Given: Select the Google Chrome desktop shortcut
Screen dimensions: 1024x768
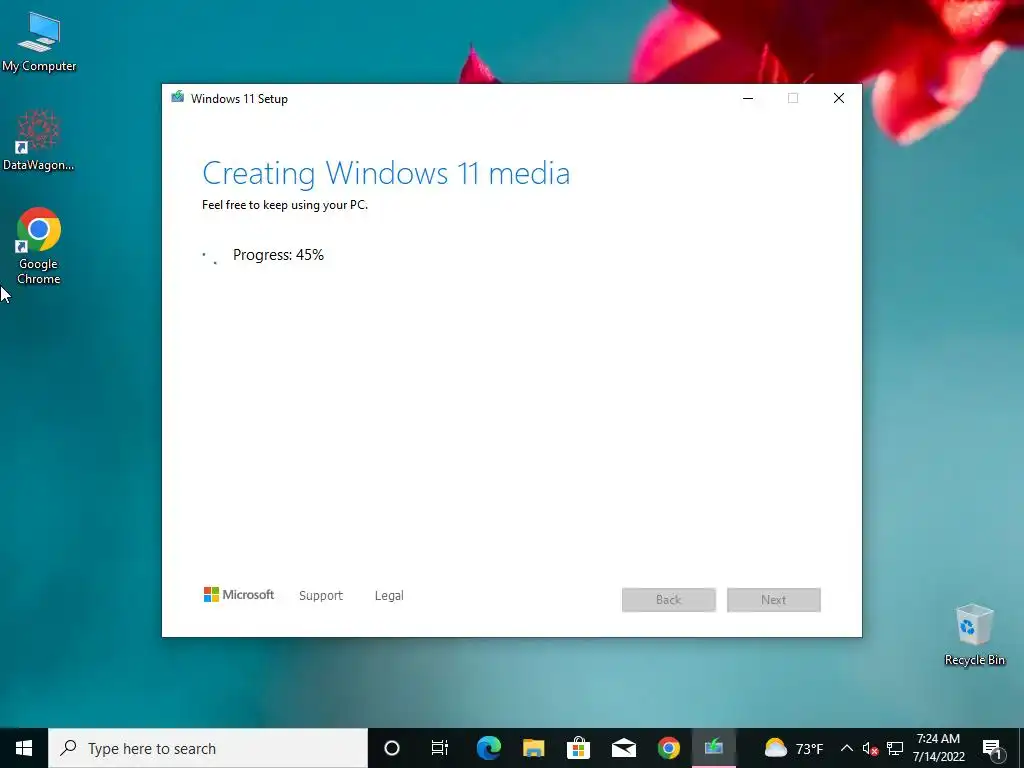Looking at the screenshot, I should click(39, 246).
